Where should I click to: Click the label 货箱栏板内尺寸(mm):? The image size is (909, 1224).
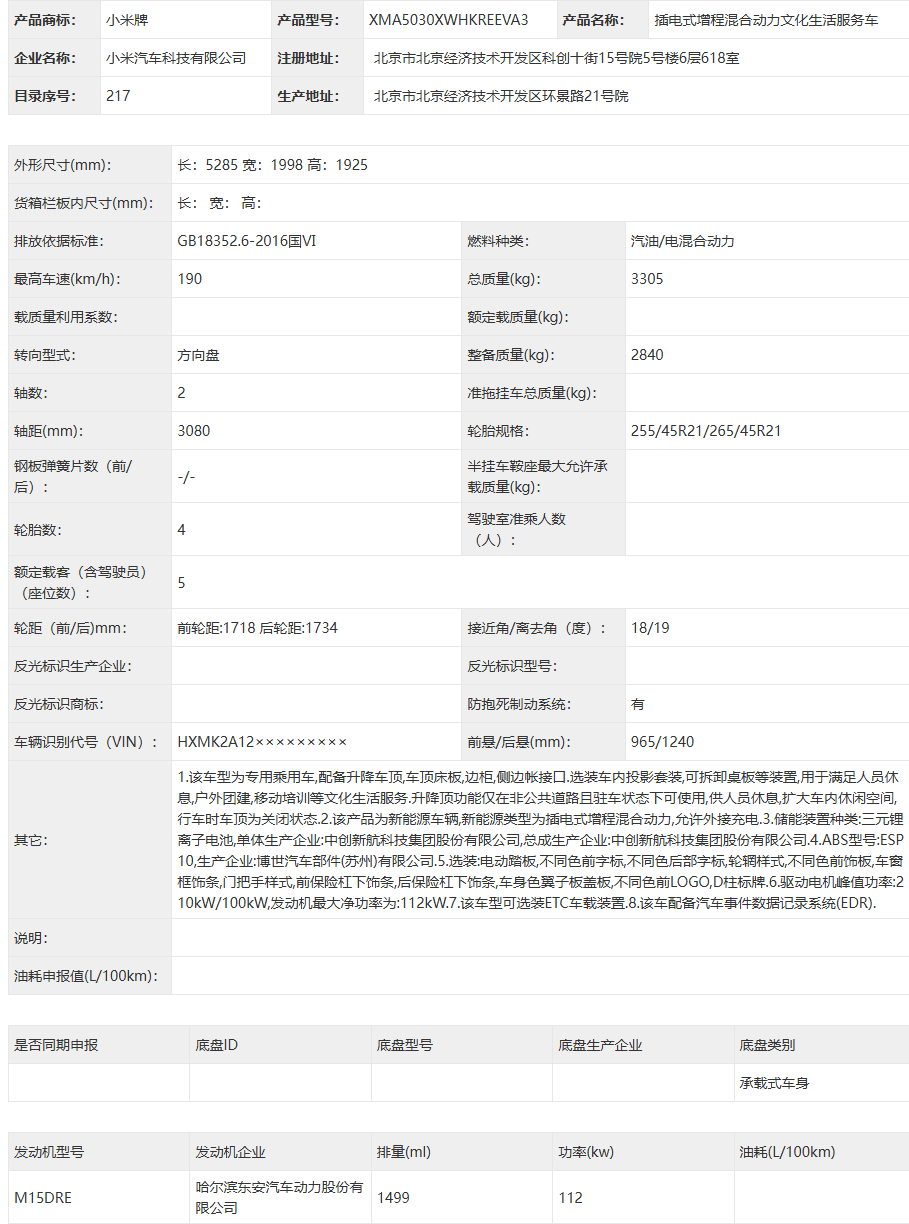pos(84,203)
